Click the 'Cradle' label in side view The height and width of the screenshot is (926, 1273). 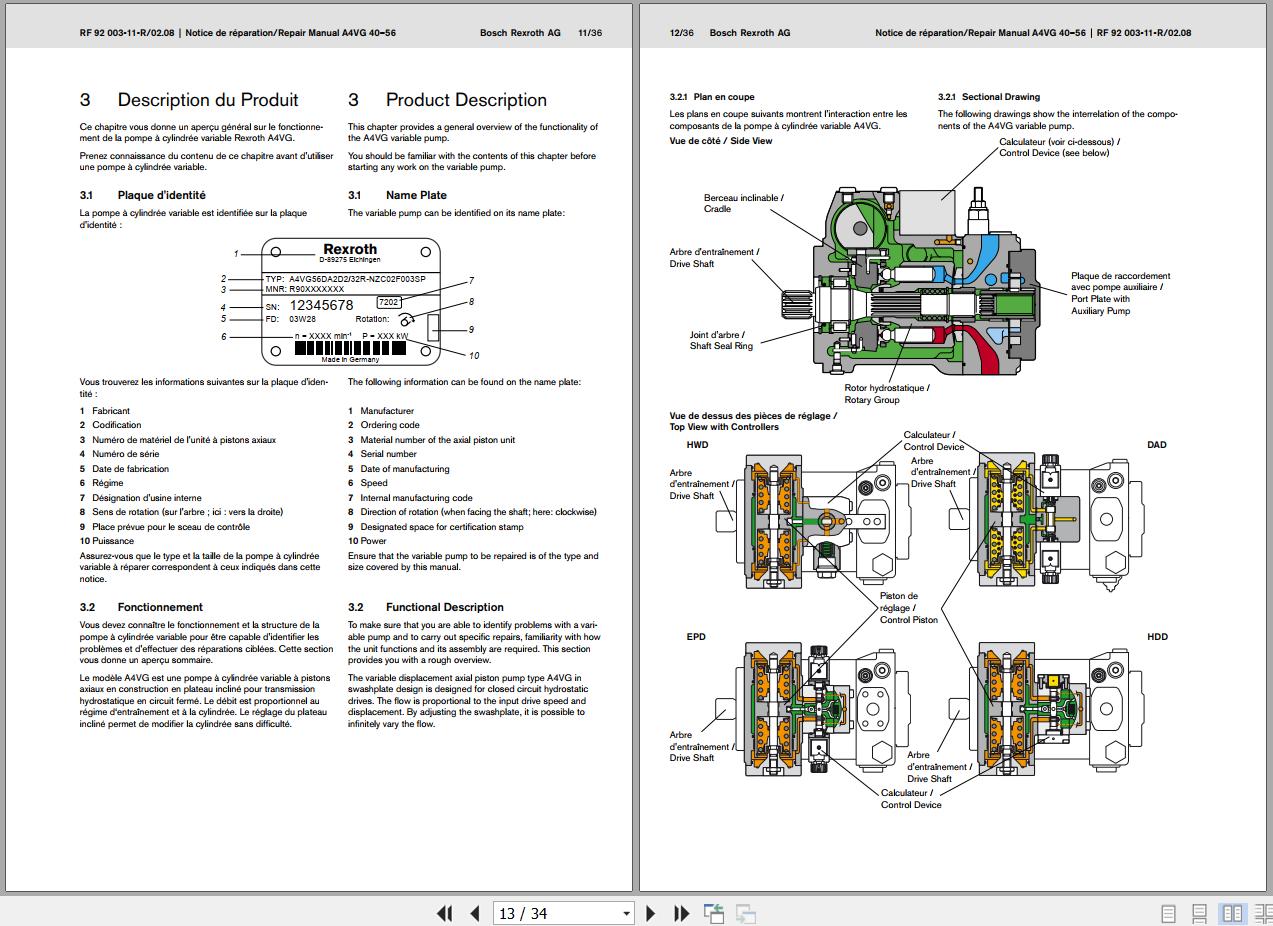[717, 209]
